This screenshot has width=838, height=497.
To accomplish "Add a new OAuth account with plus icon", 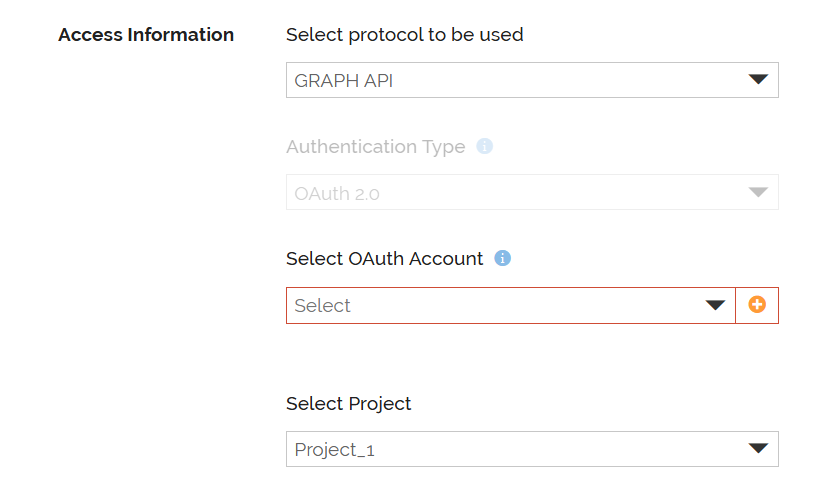I will tap(757, 305).
